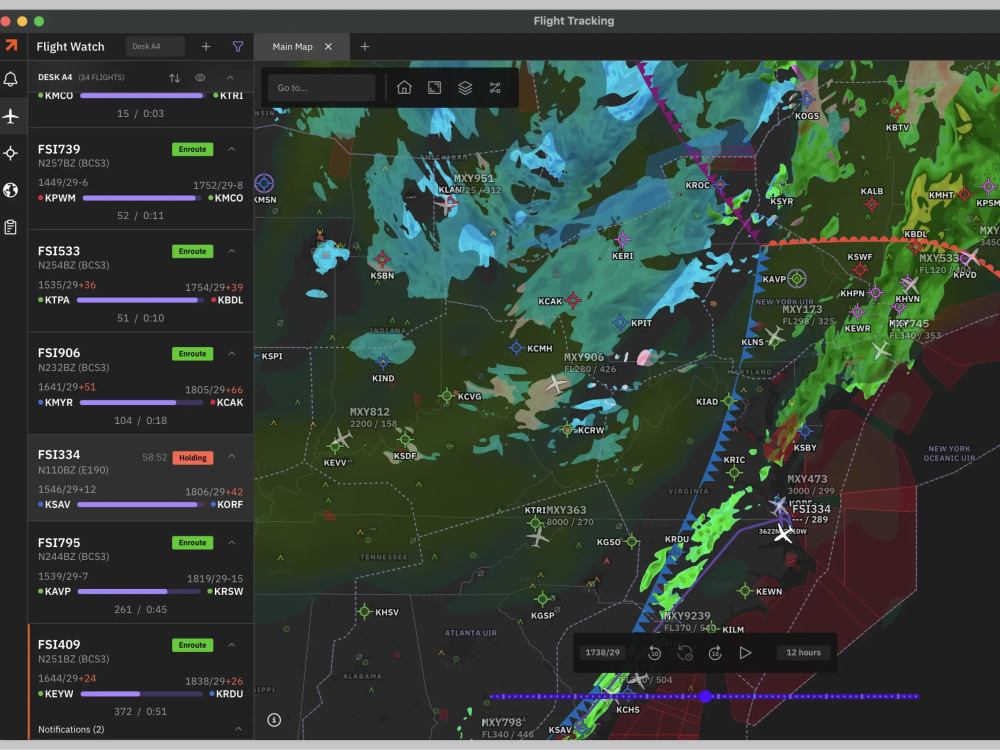Toggle fullscreen map icon
The width and height of the screenshot is (1000, 750).
[434, 88]
